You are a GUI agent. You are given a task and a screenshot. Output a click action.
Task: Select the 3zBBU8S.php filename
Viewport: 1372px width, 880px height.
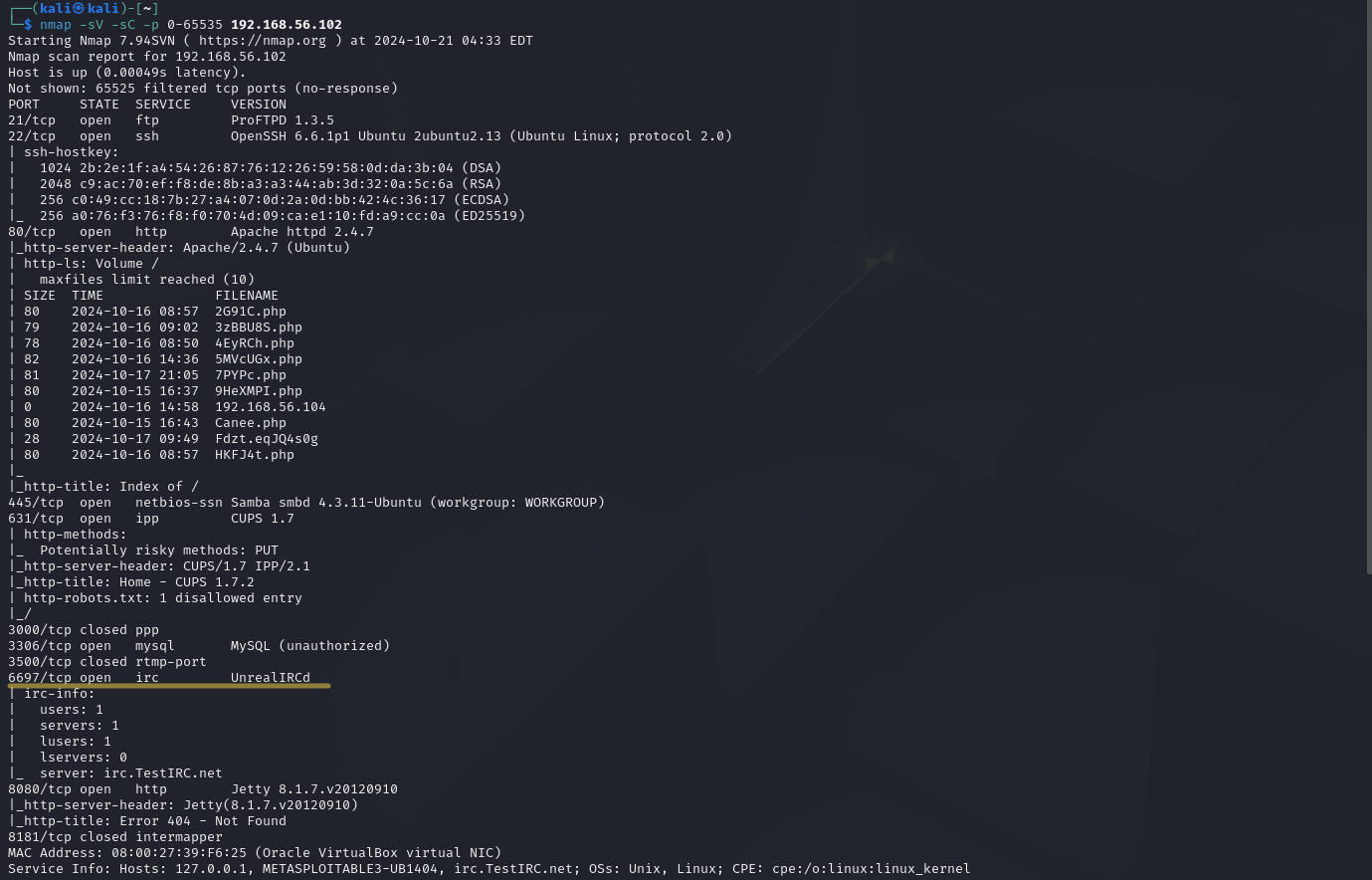[259, 328]
